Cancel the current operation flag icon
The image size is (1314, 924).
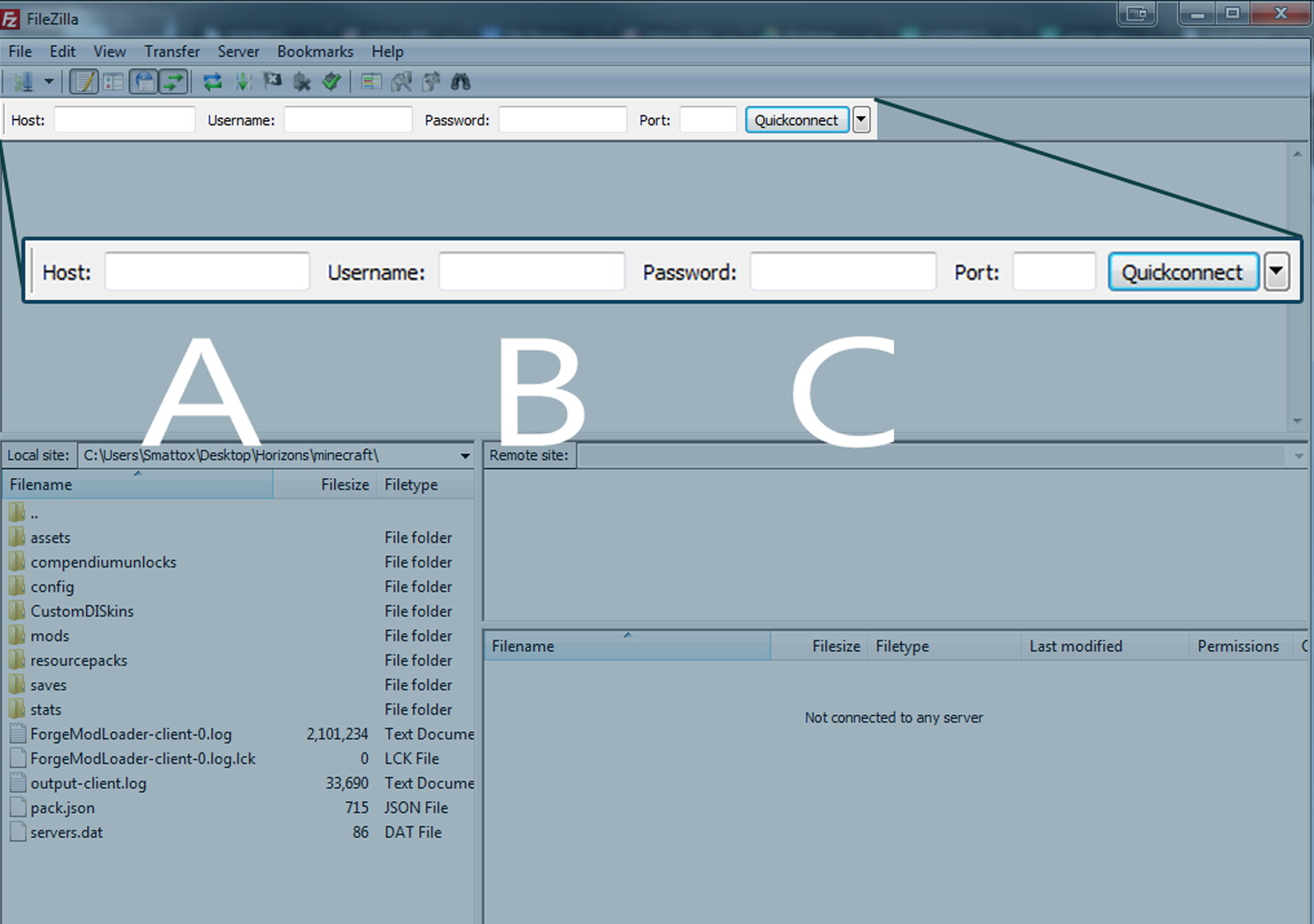tap(273, 82)
